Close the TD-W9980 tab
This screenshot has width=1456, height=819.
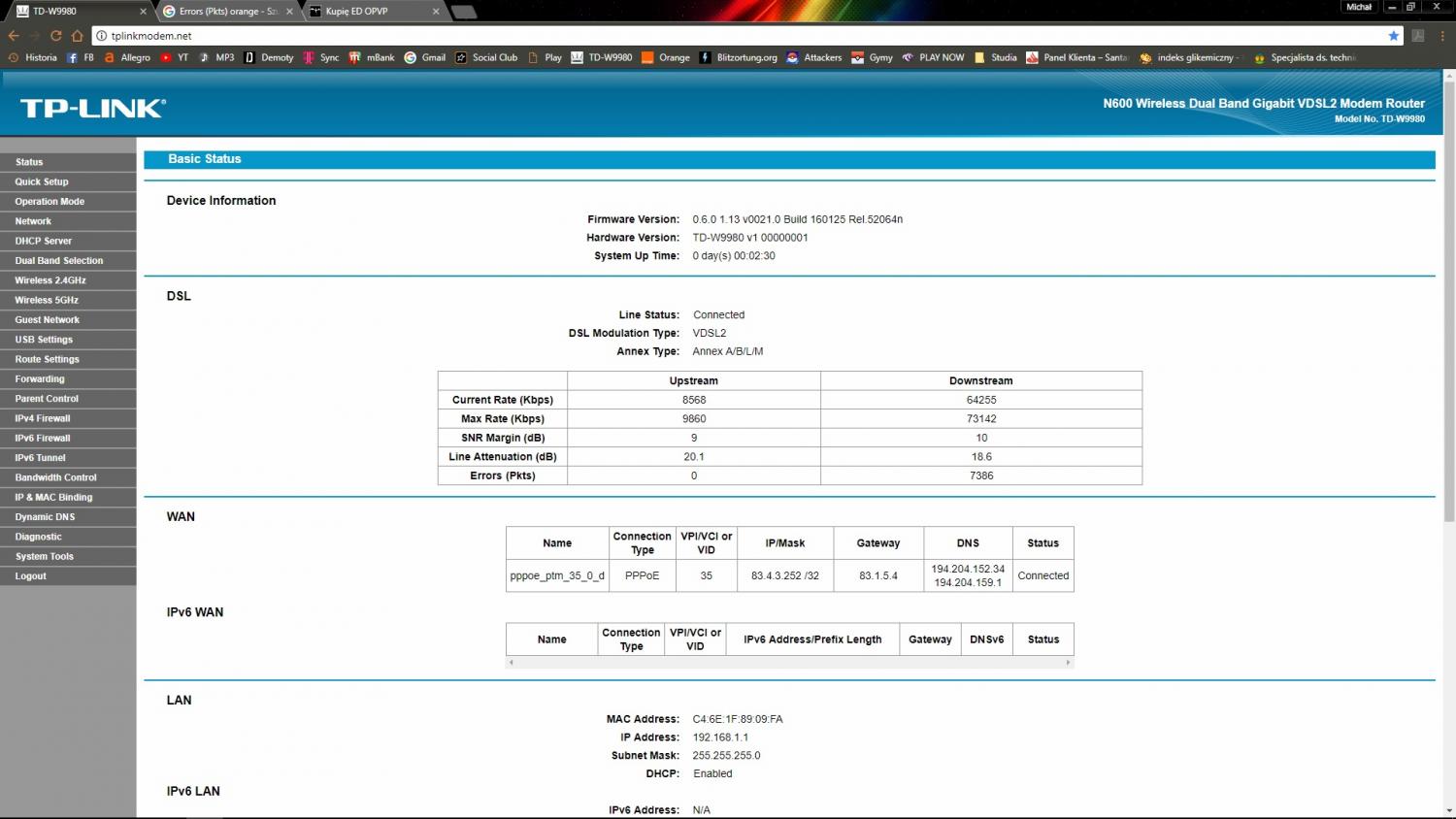[144, 12]
